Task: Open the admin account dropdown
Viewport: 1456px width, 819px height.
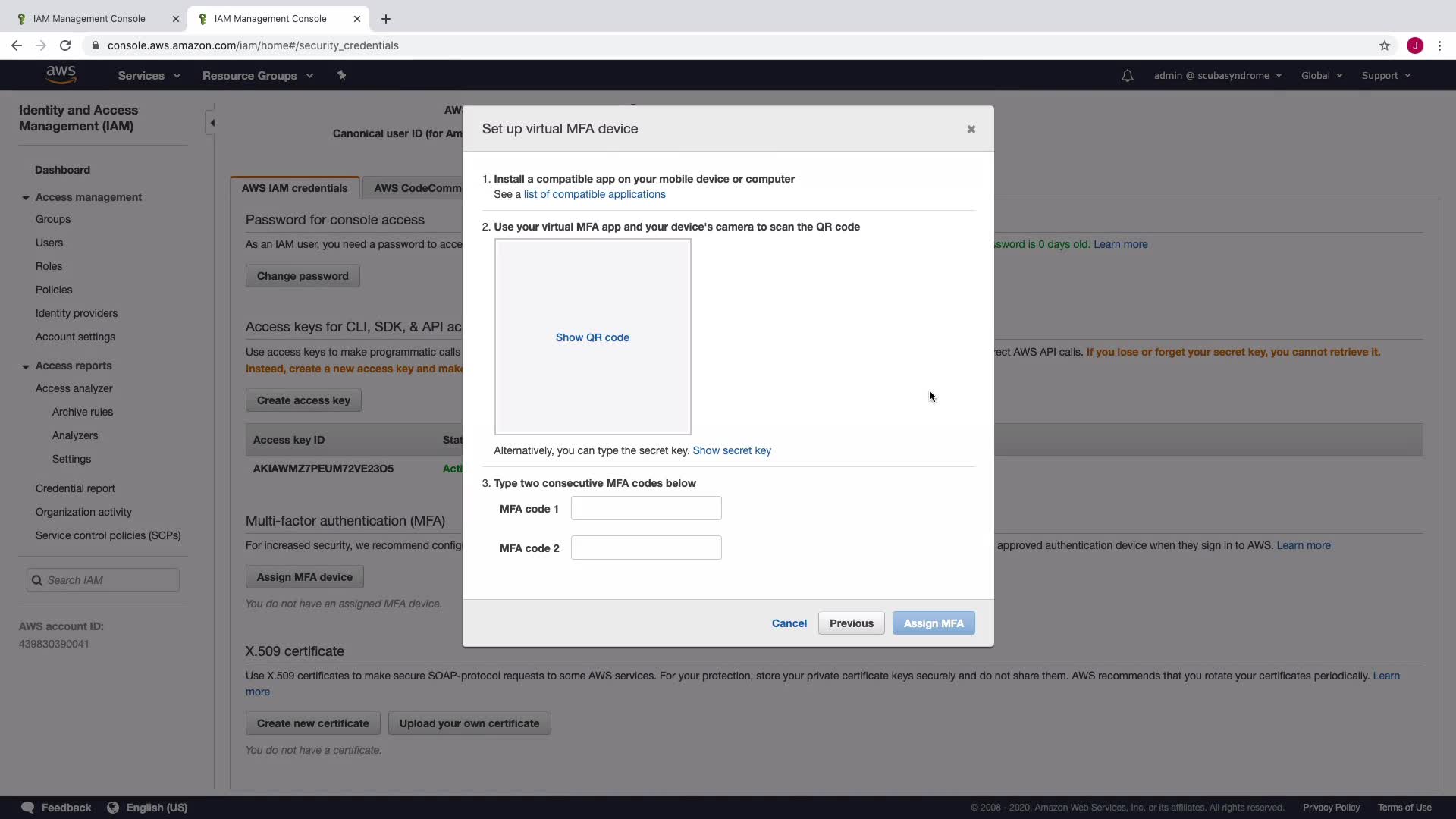Action: coord(1217,76)
